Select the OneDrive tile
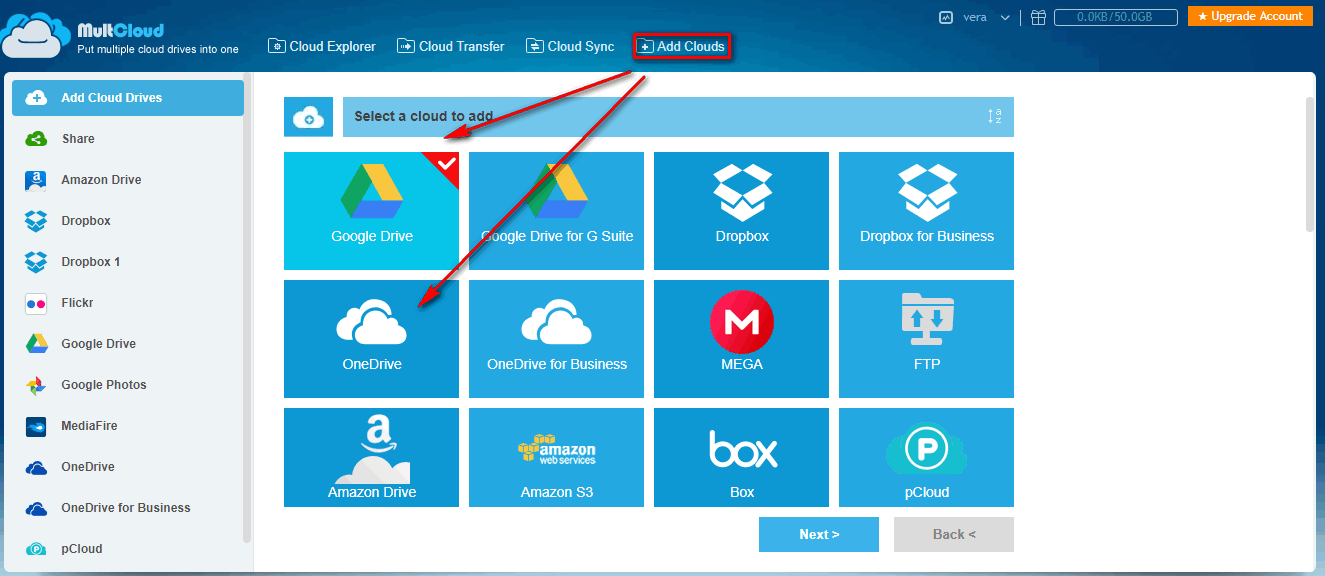Image resolution: width=1325 pixels, height=576 pixels. (x=372, y=339)
